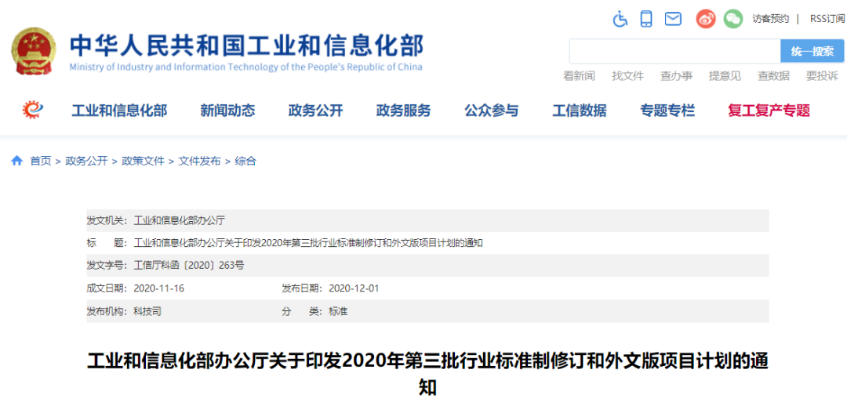Open the 新闻动态 navigation menu
860x406 pixels.
pyautogui.click(x=228, y=111)
